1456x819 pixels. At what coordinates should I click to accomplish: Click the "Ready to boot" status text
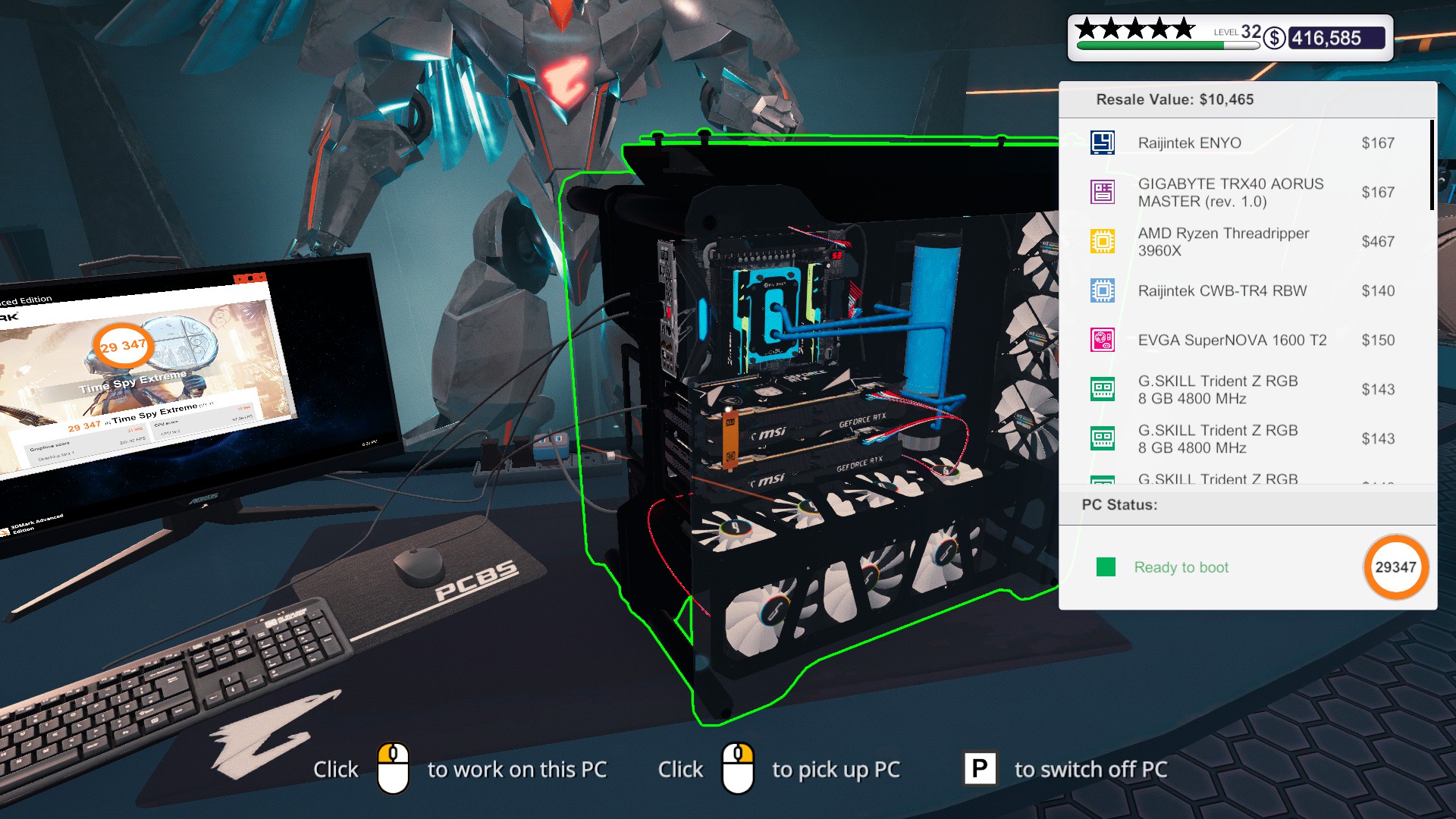pos(1181,567)
